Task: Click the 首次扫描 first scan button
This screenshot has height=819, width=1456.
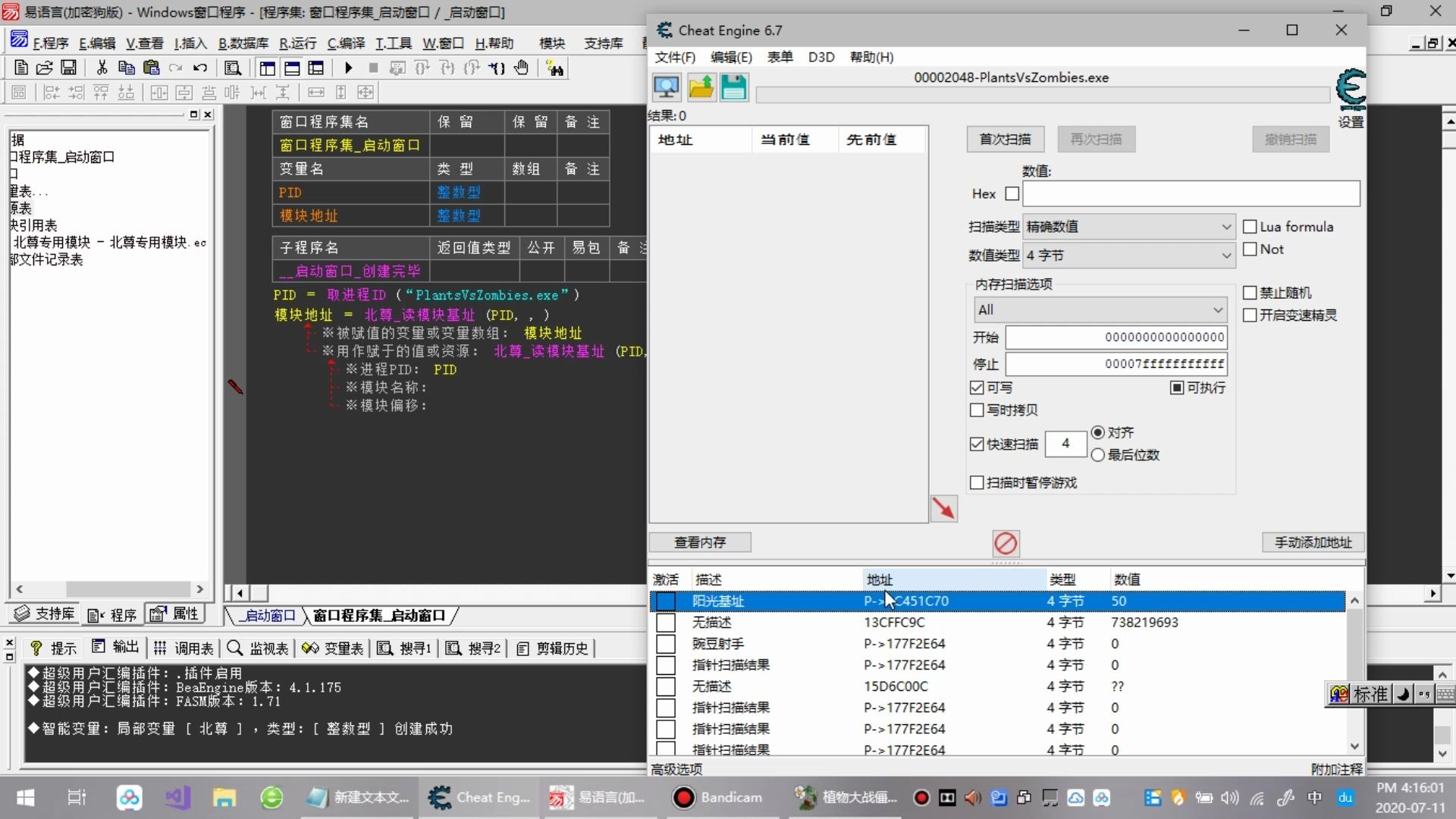Action: pos(1005,139)
